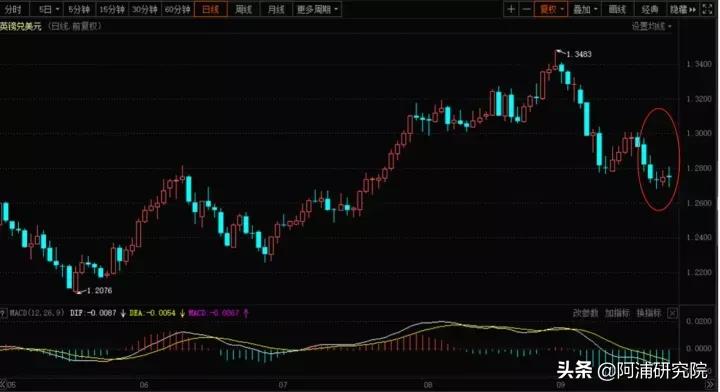Close the MACD indicator panel

point(672,313)
